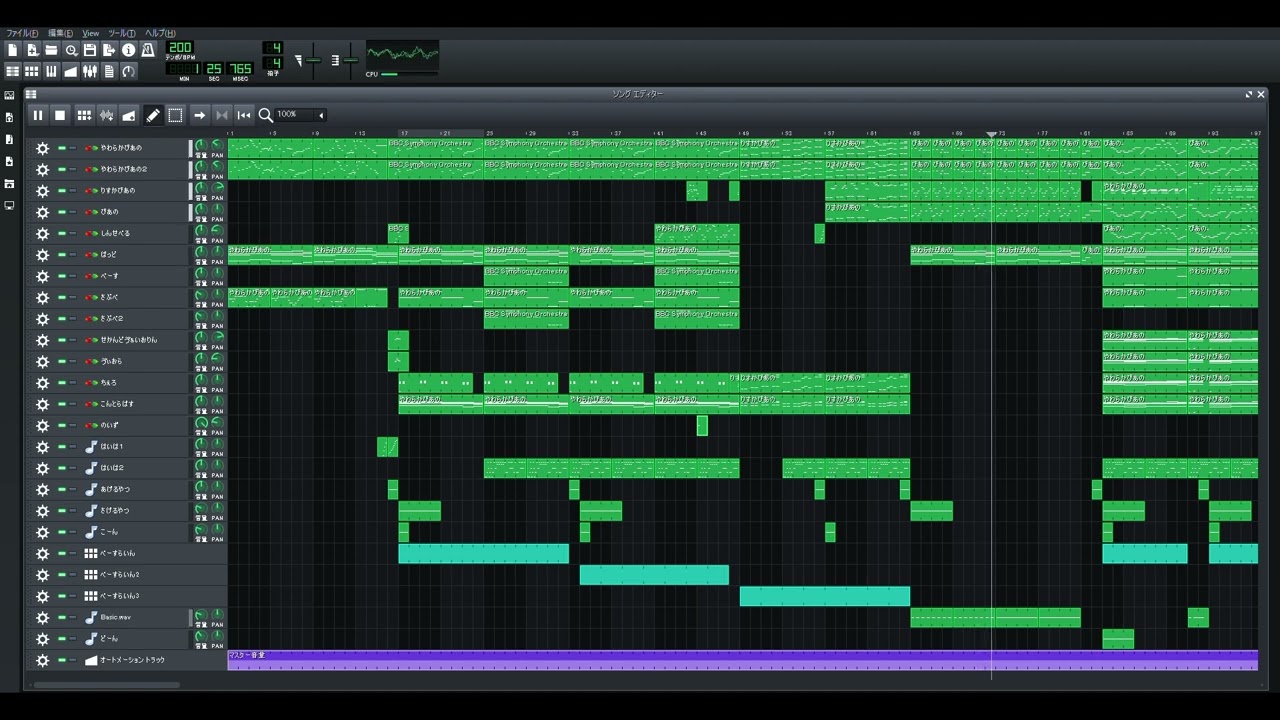Save the current project

[90, 50]
